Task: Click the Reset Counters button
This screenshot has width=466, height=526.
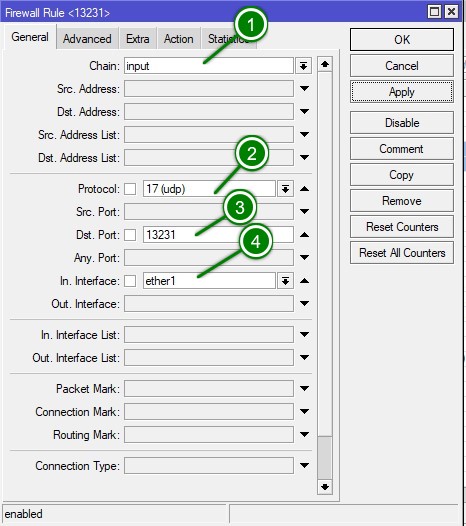Action: (x=402, y=227)
